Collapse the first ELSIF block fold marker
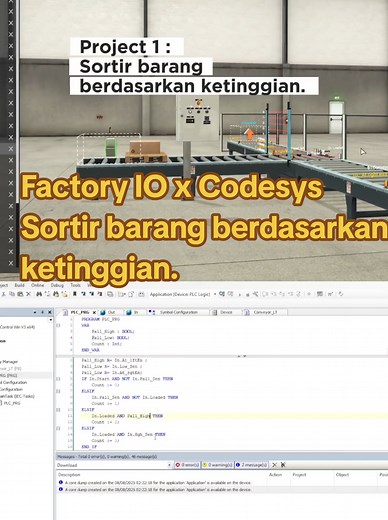 (58, 391)
